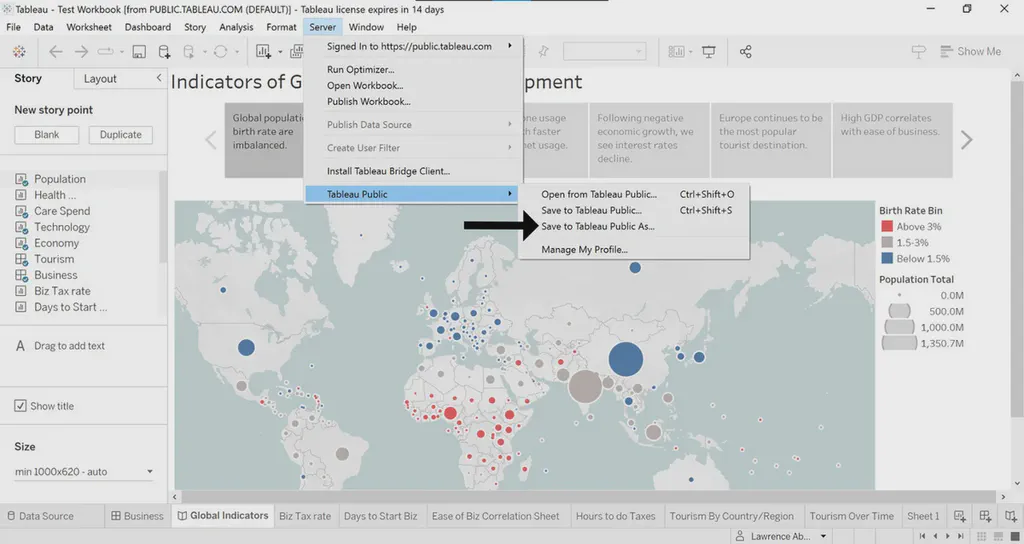Switch to tabs view icon

(1015, 536)
